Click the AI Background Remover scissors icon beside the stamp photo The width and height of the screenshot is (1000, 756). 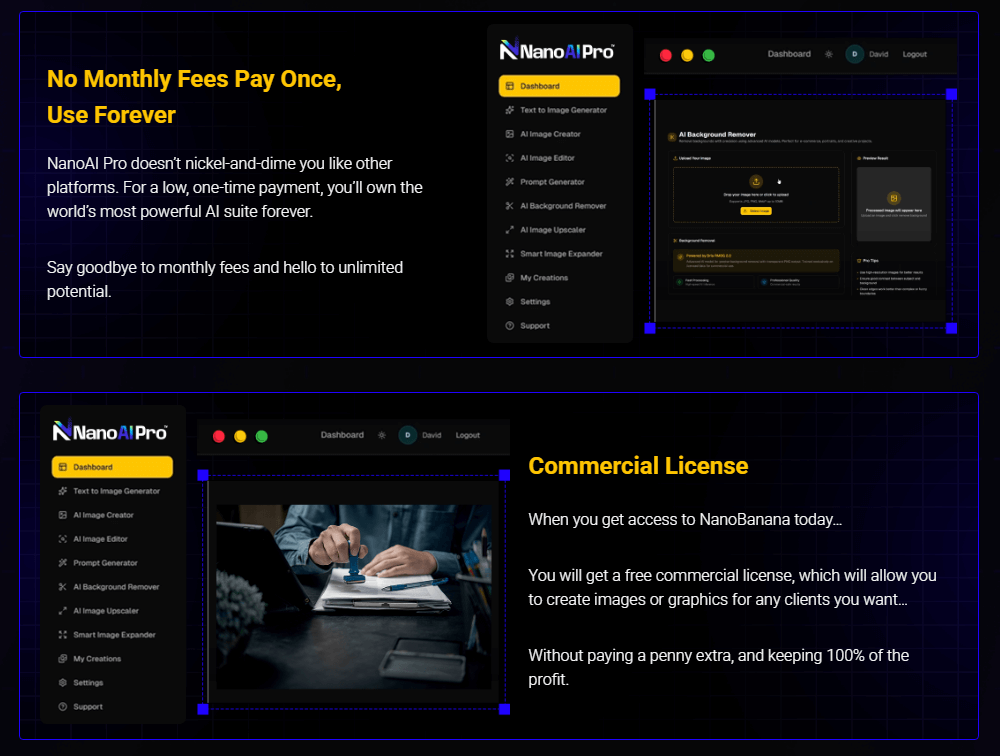[x=62, y=587]
